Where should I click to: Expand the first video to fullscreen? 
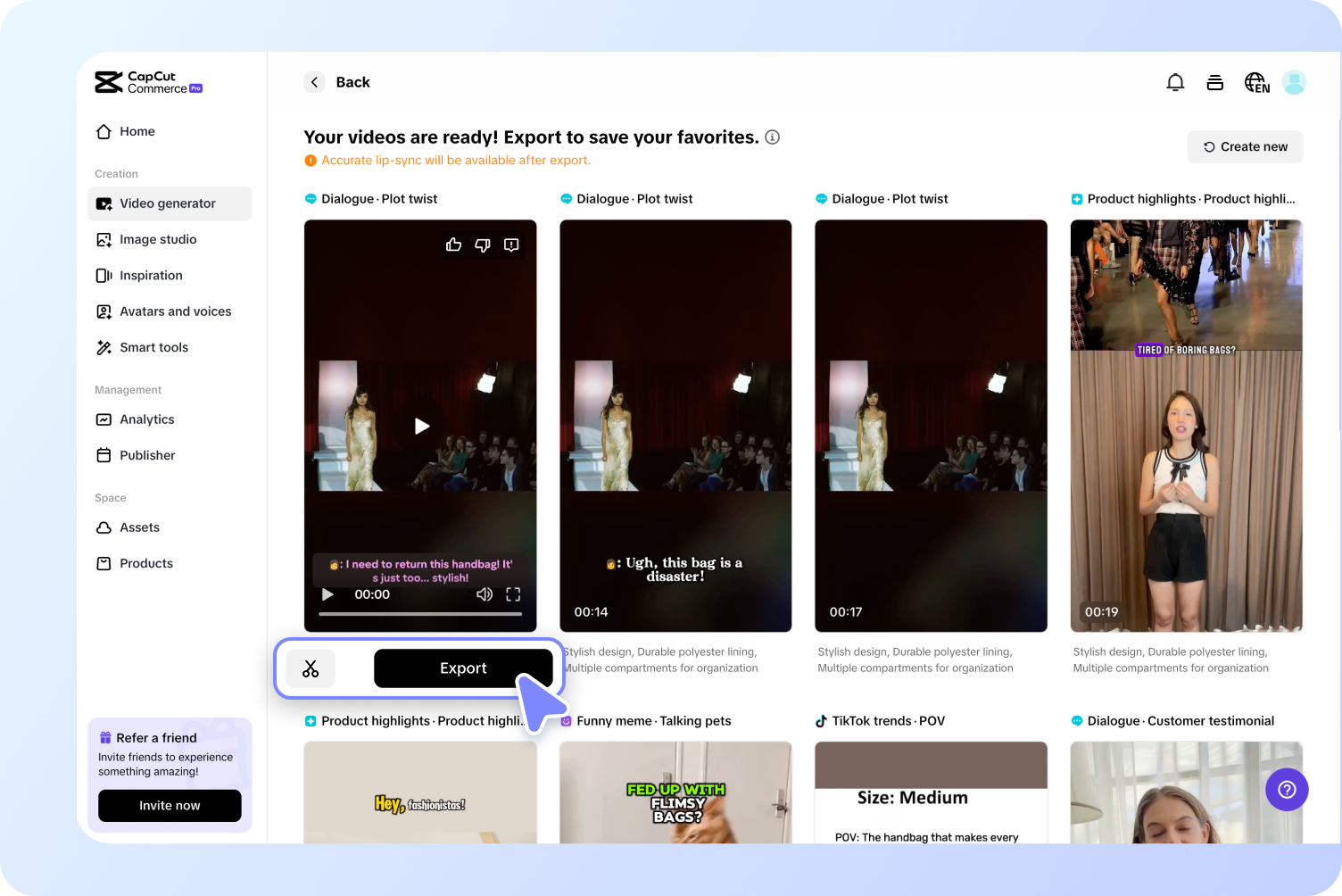point(513,594)
